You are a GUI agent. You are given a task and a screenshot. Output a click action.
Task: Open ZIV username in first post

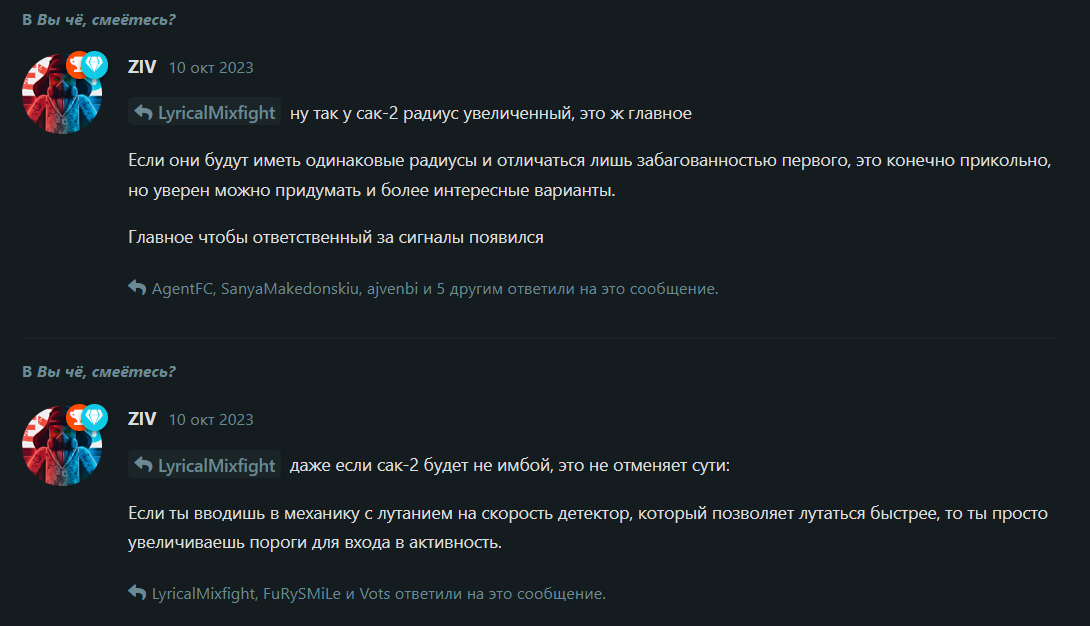click(x=142, y=67)
